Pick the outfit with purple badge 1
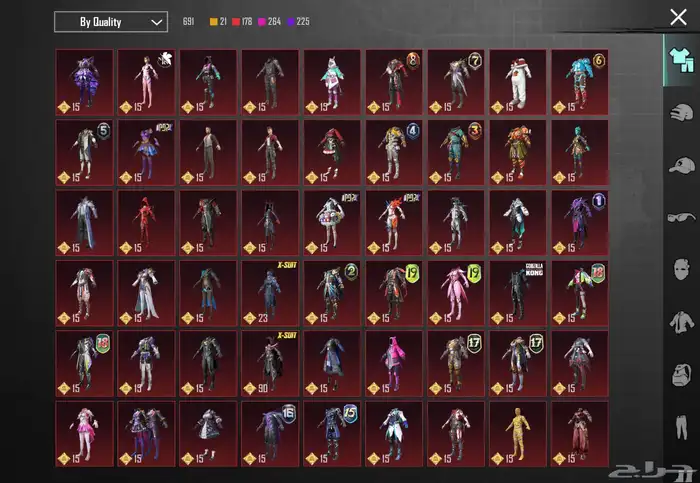 (580, 221)
